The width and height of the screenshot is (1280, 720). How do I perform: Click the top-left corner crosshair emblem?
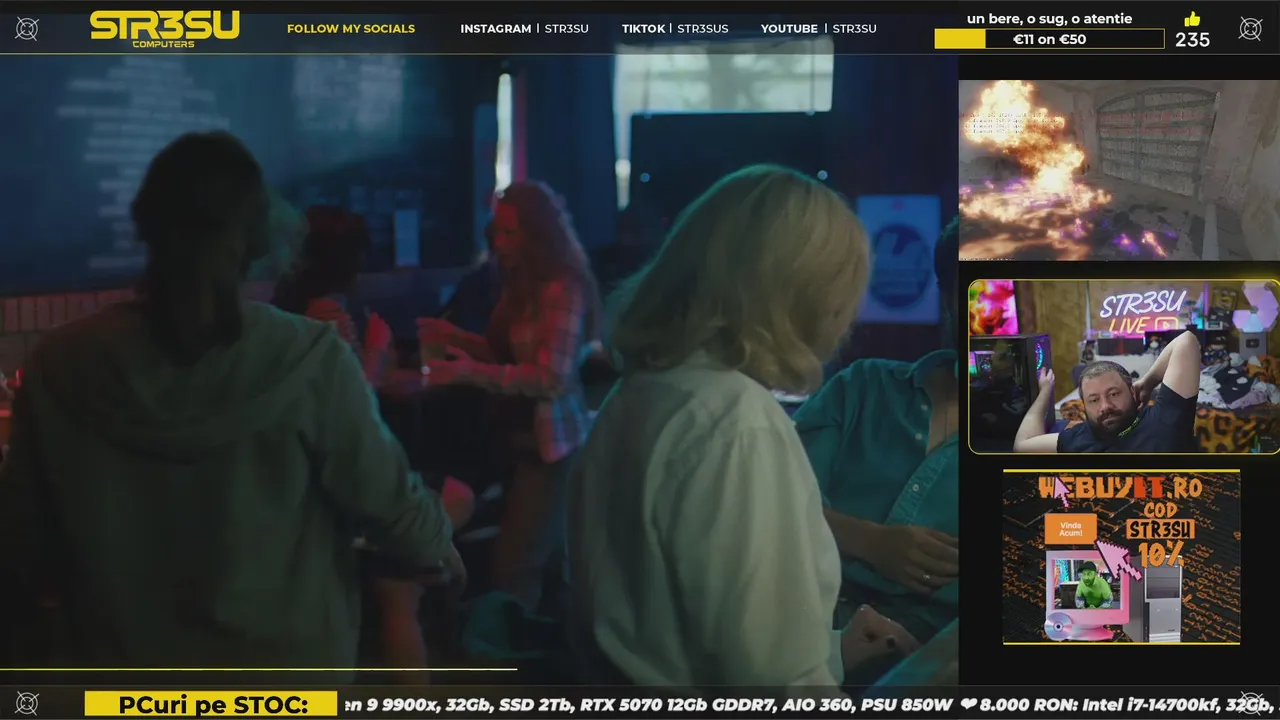point(27,28)
